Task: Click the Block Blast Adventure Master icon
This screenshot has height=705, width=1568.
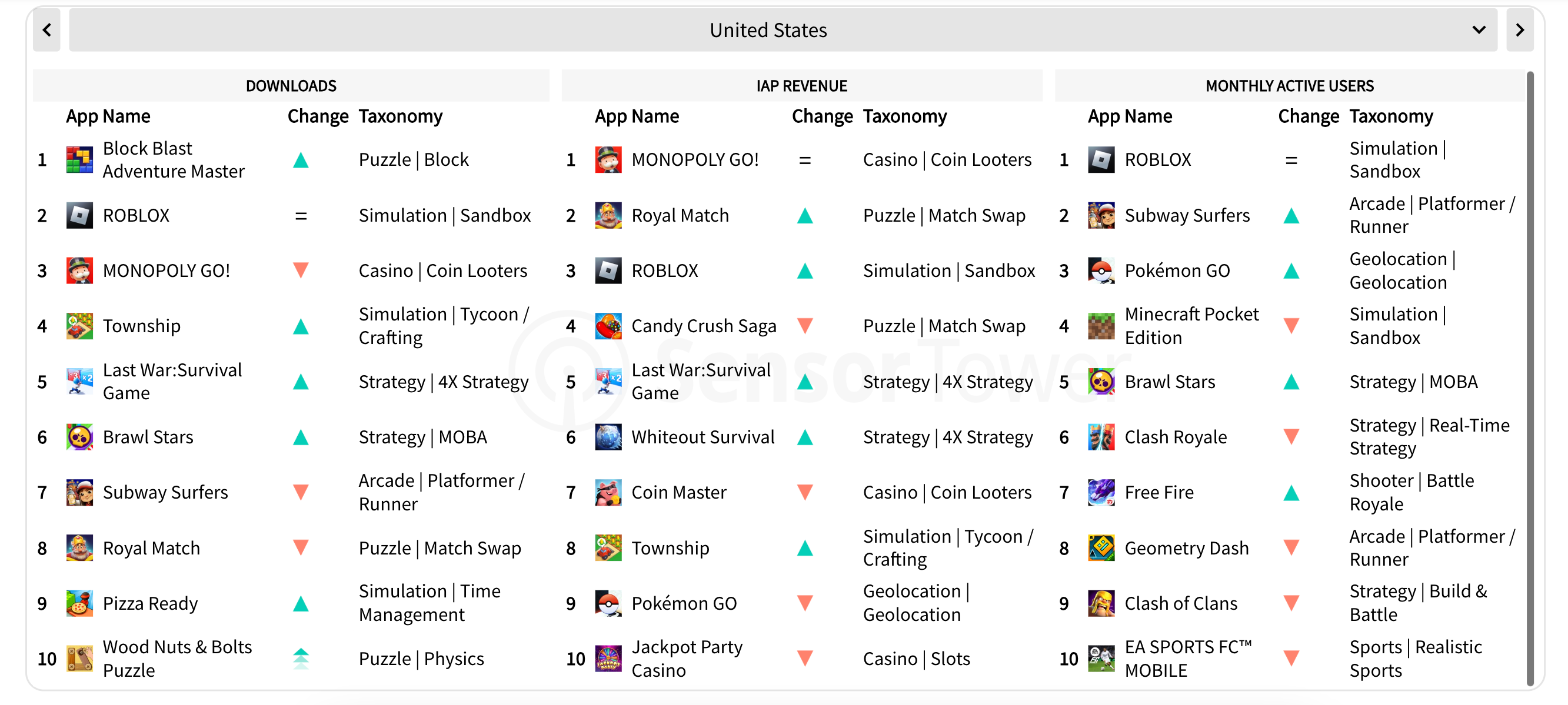Action: coord(79,160)
